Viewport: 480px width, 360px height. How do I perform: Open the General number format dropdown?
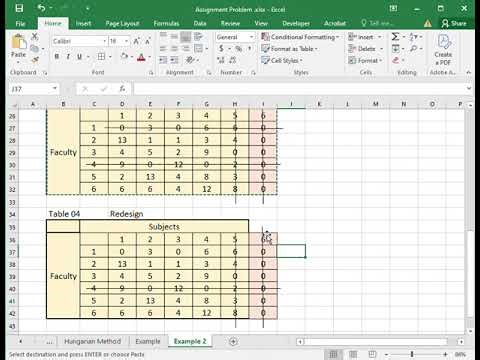point(252,37)
